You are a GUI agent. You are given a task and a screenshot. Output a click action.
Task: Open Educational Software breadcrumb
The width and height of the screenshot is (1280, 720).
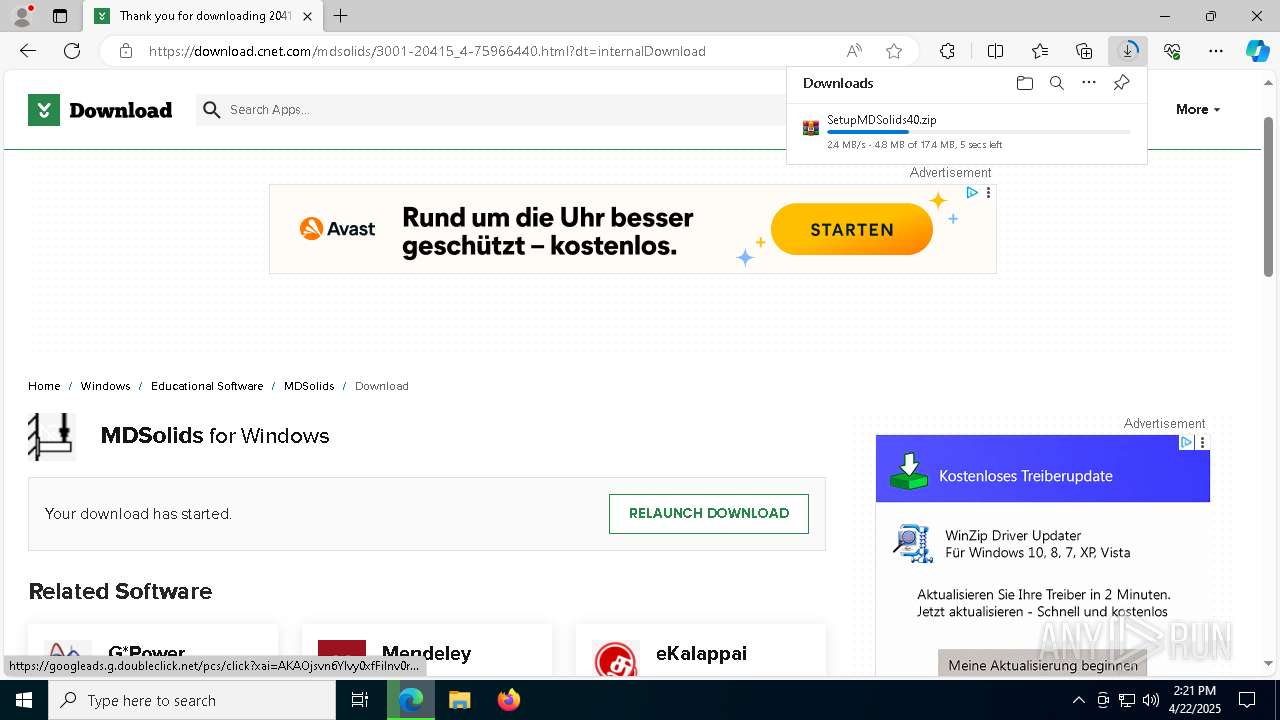click(x=207, y=386)
